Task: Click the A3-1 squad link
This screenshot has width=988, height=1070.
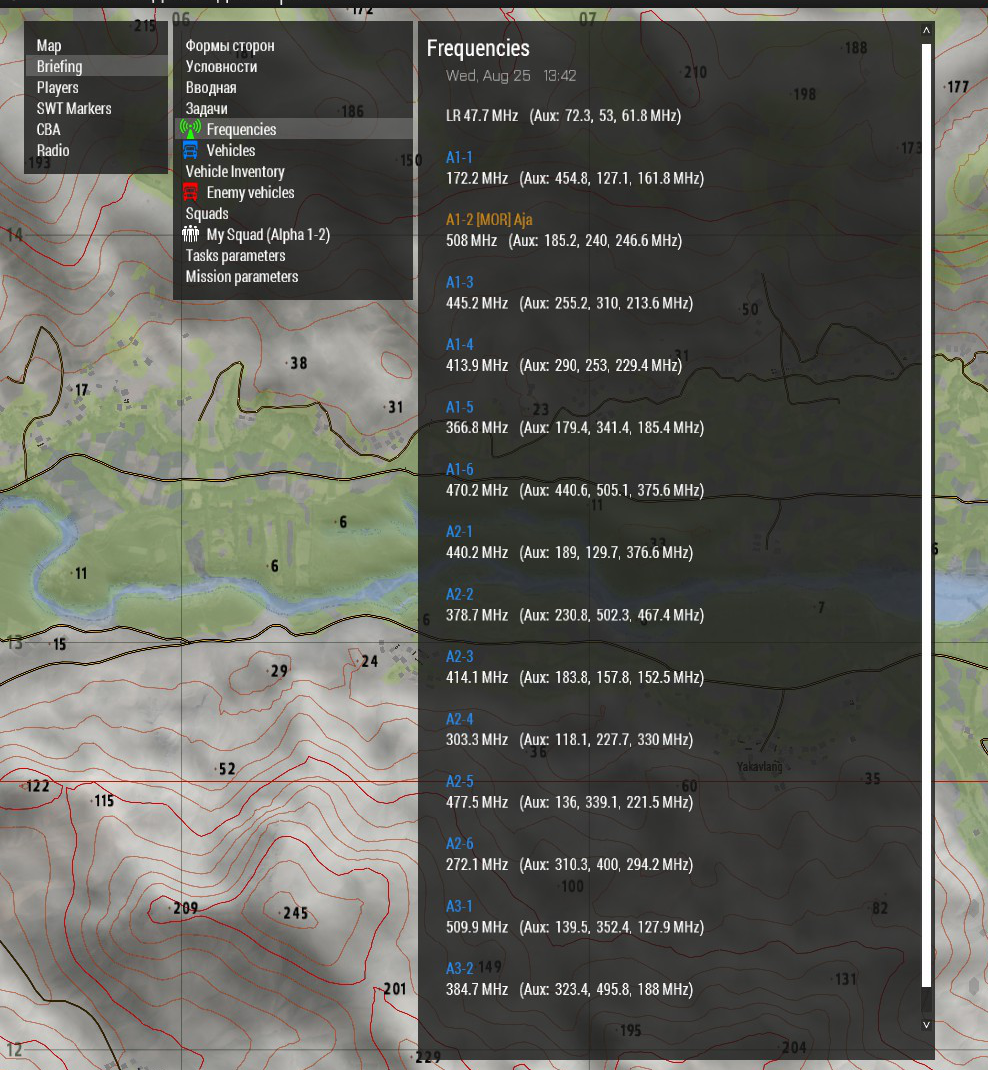Action: (x=459, y=906)
